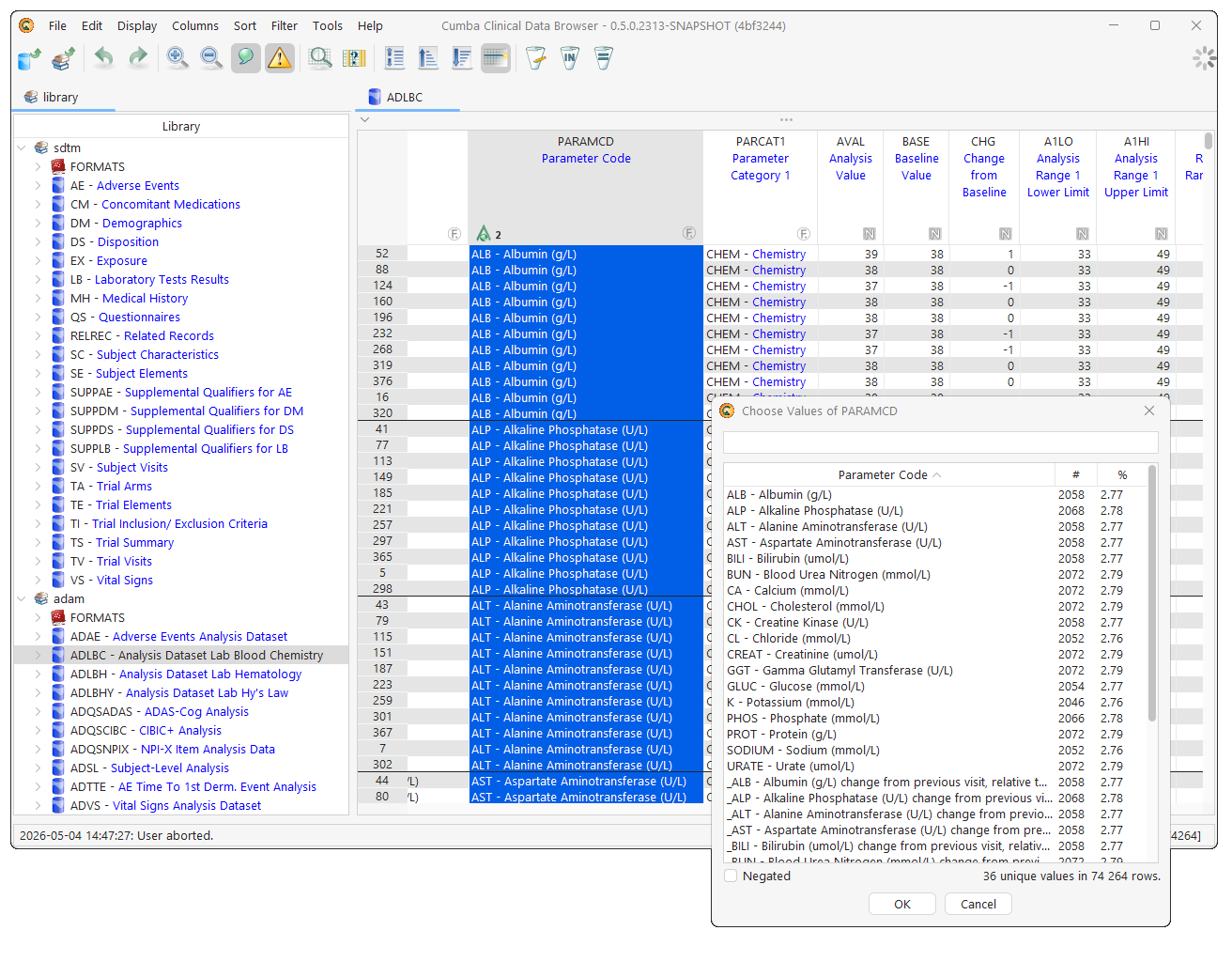The height and width of the screenshot is (977, 1232).
Task: Toggle the warning triangle button
Action: (x=280, y=58)
